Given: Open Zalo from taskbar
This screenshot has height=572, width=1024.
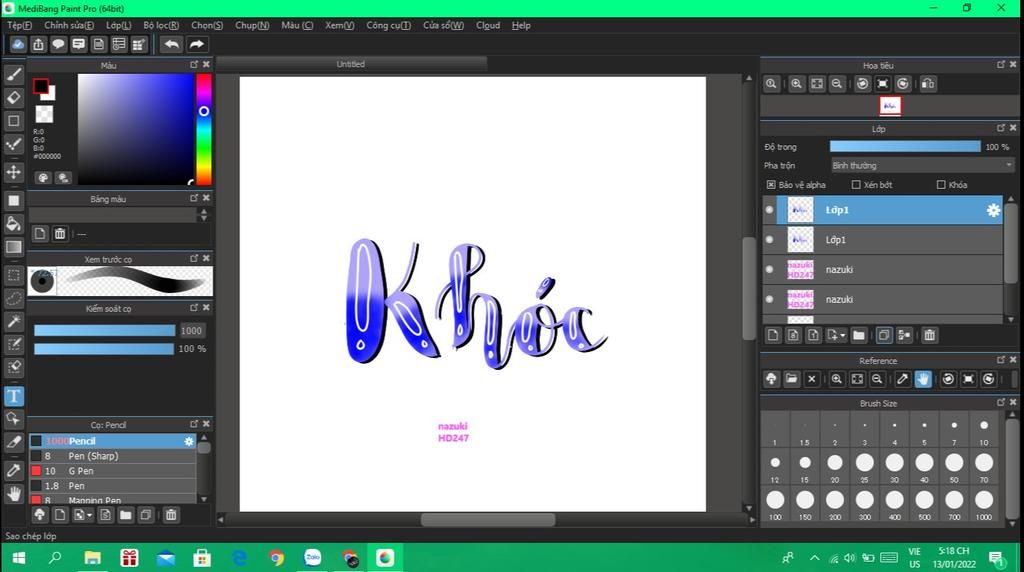Looking at the screenshot, I should tap(313, 558).
